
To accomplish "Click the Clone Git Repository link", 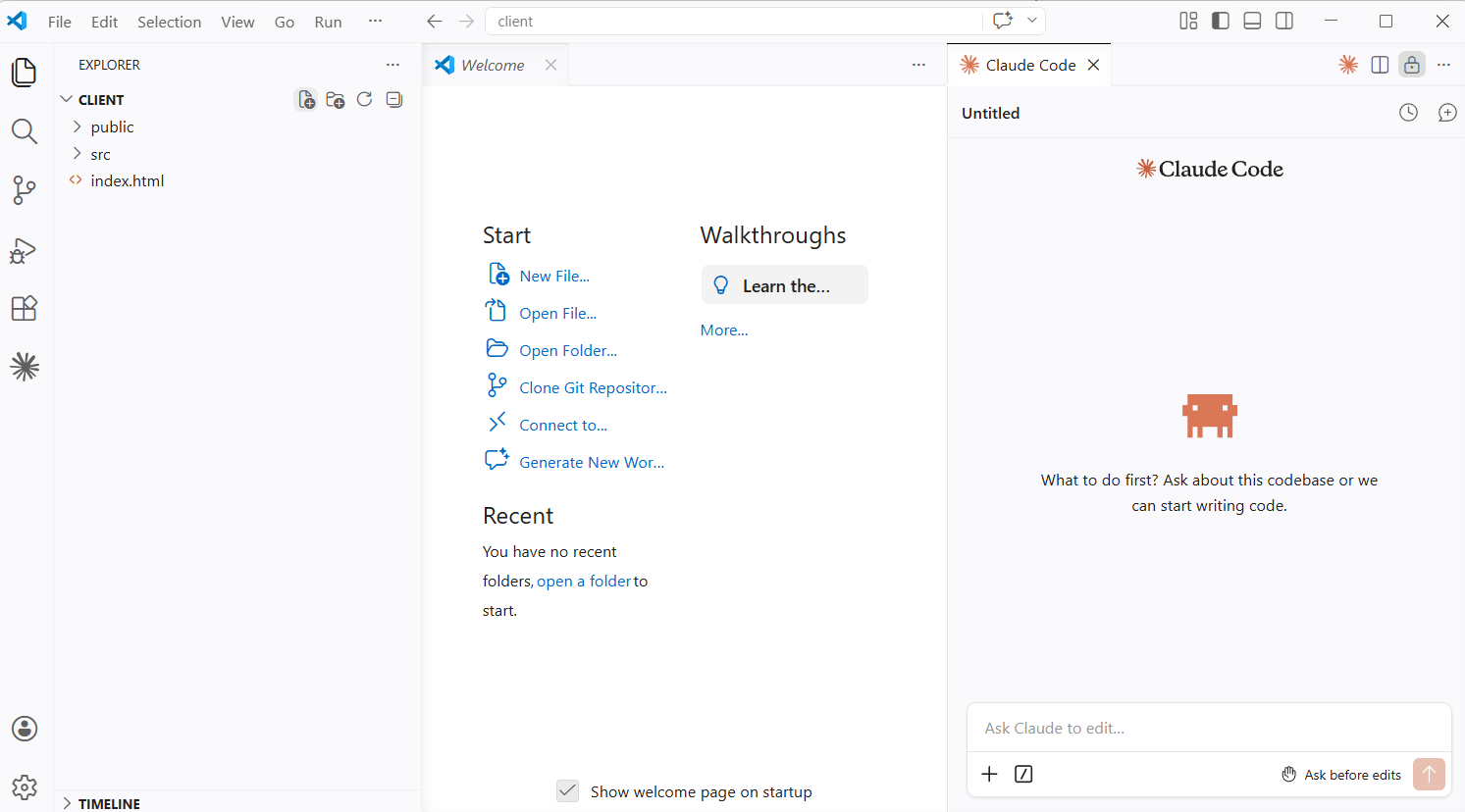I will (593, 386).
